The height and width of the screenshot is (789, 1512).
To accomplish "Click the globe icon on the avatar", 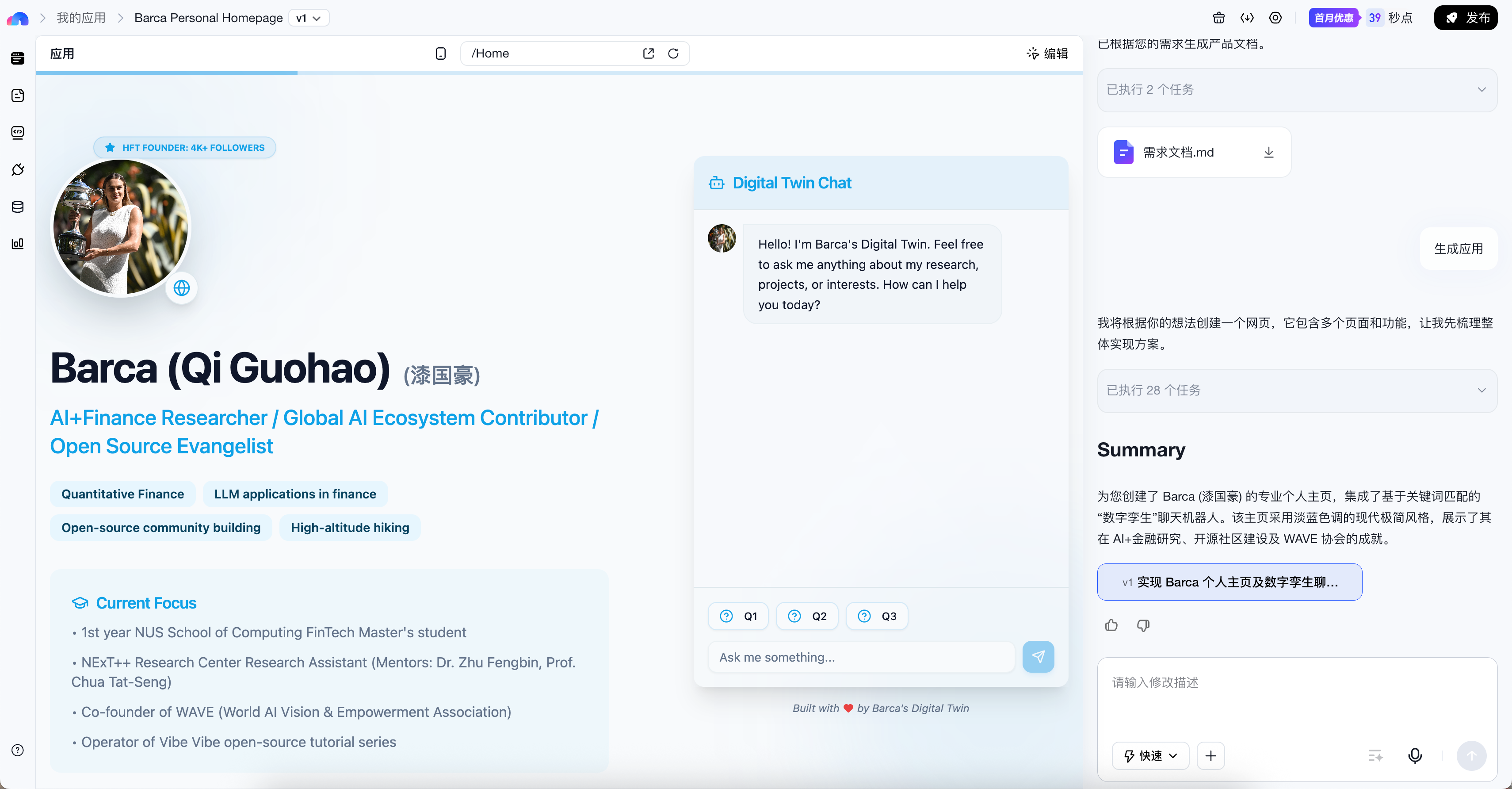I will point(181,287).
